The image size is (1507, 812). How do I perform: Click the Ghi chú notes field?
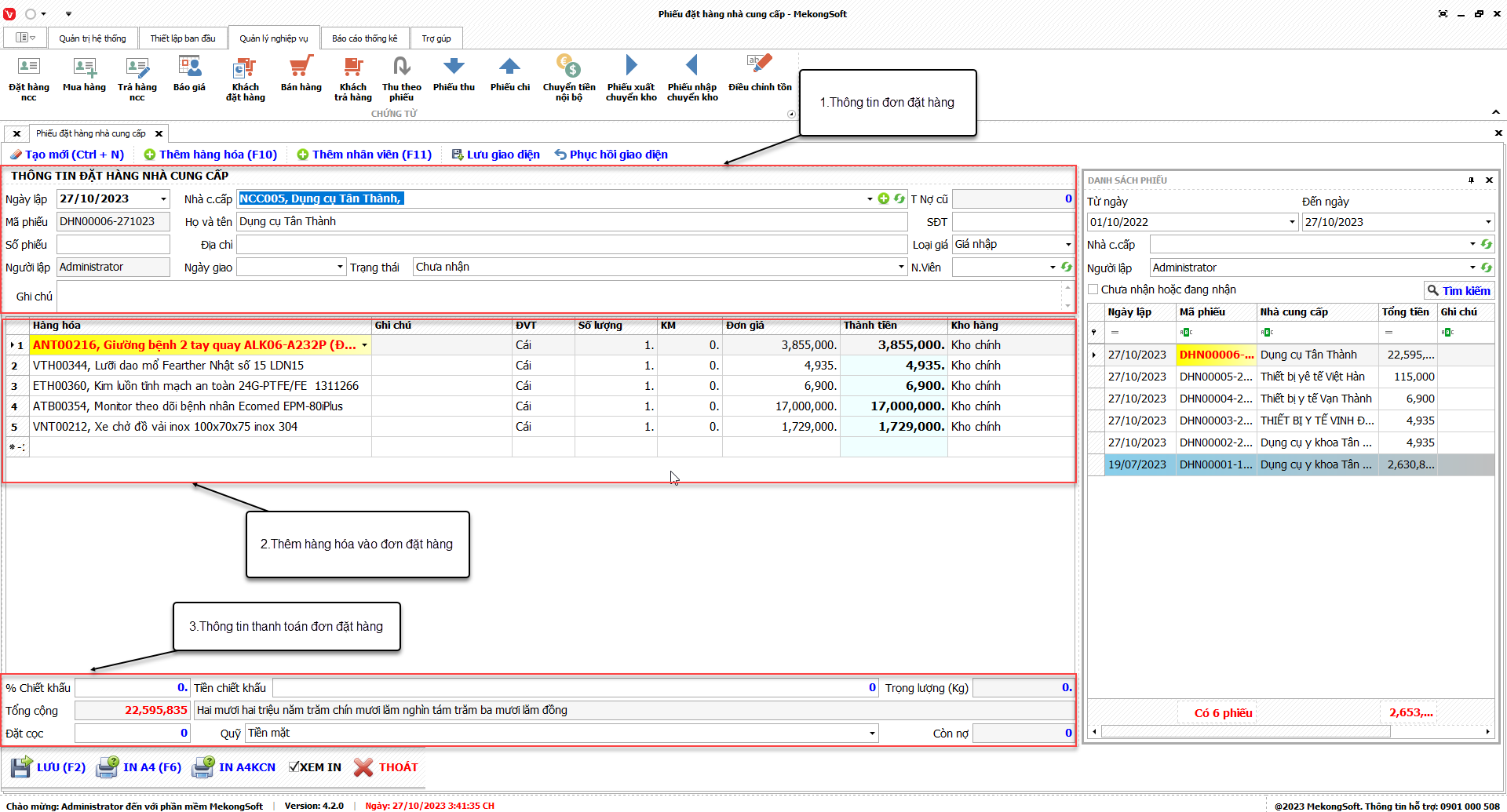coord(557,297)
